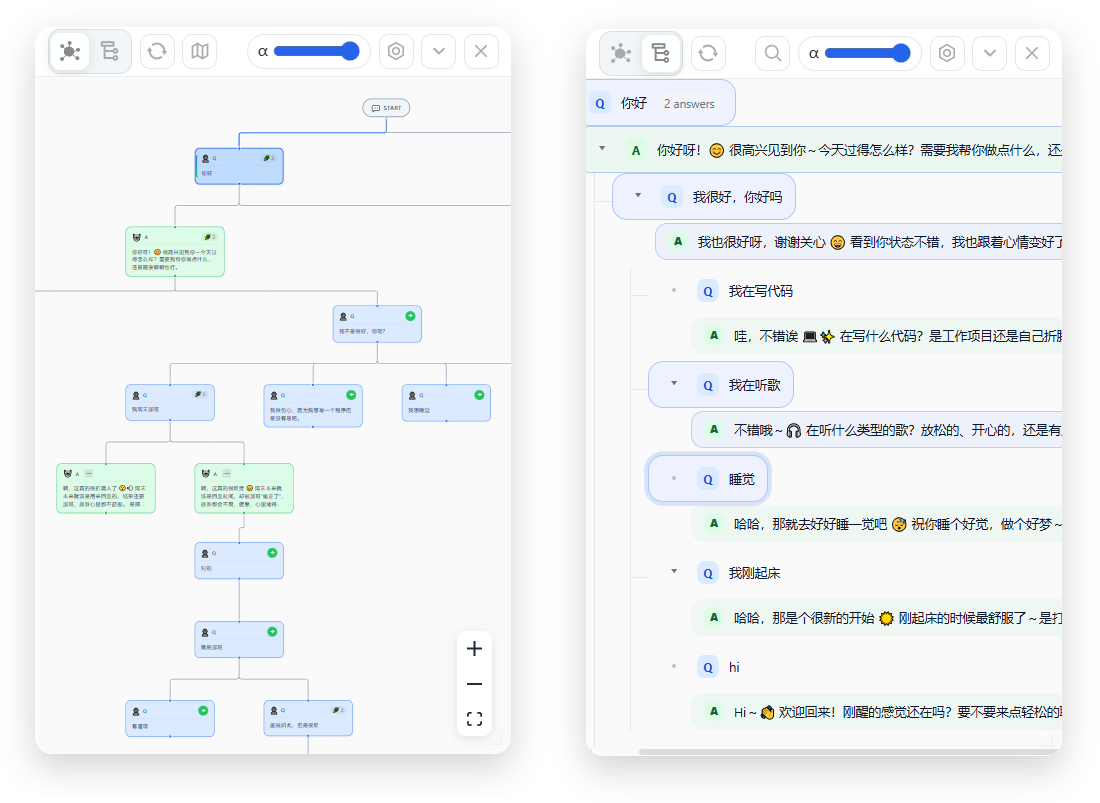Collapse the 你好呀 answer row arrow
This screenshot has width=1100, height=803.
click(602, 149)
